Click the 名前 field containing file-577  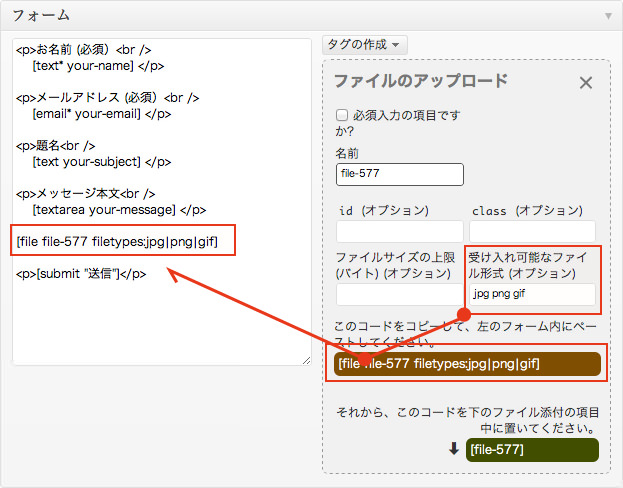click(400, 174)
